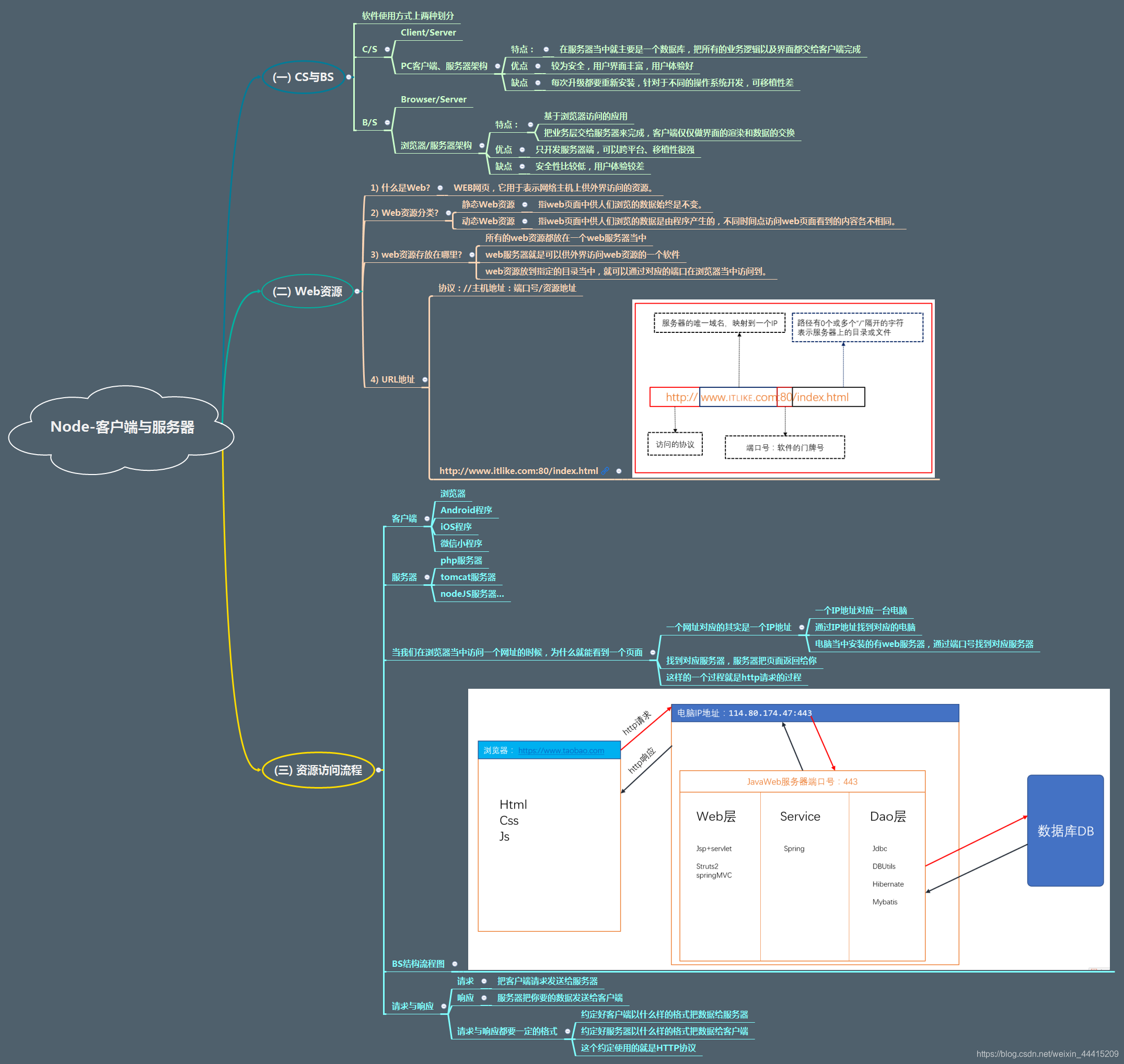The height and width of the screenshot is (1064, 1124).
Task: Select the (一) CS与BS main branch node
Action: [x=304, y=77]
